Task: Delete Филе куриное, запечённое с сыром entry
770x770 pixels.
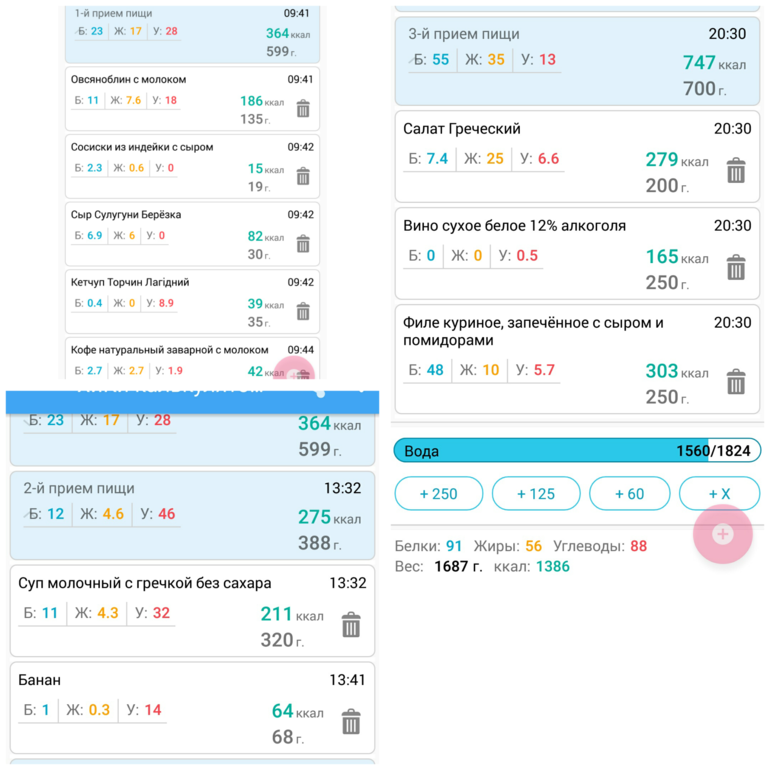Action: 735,382
